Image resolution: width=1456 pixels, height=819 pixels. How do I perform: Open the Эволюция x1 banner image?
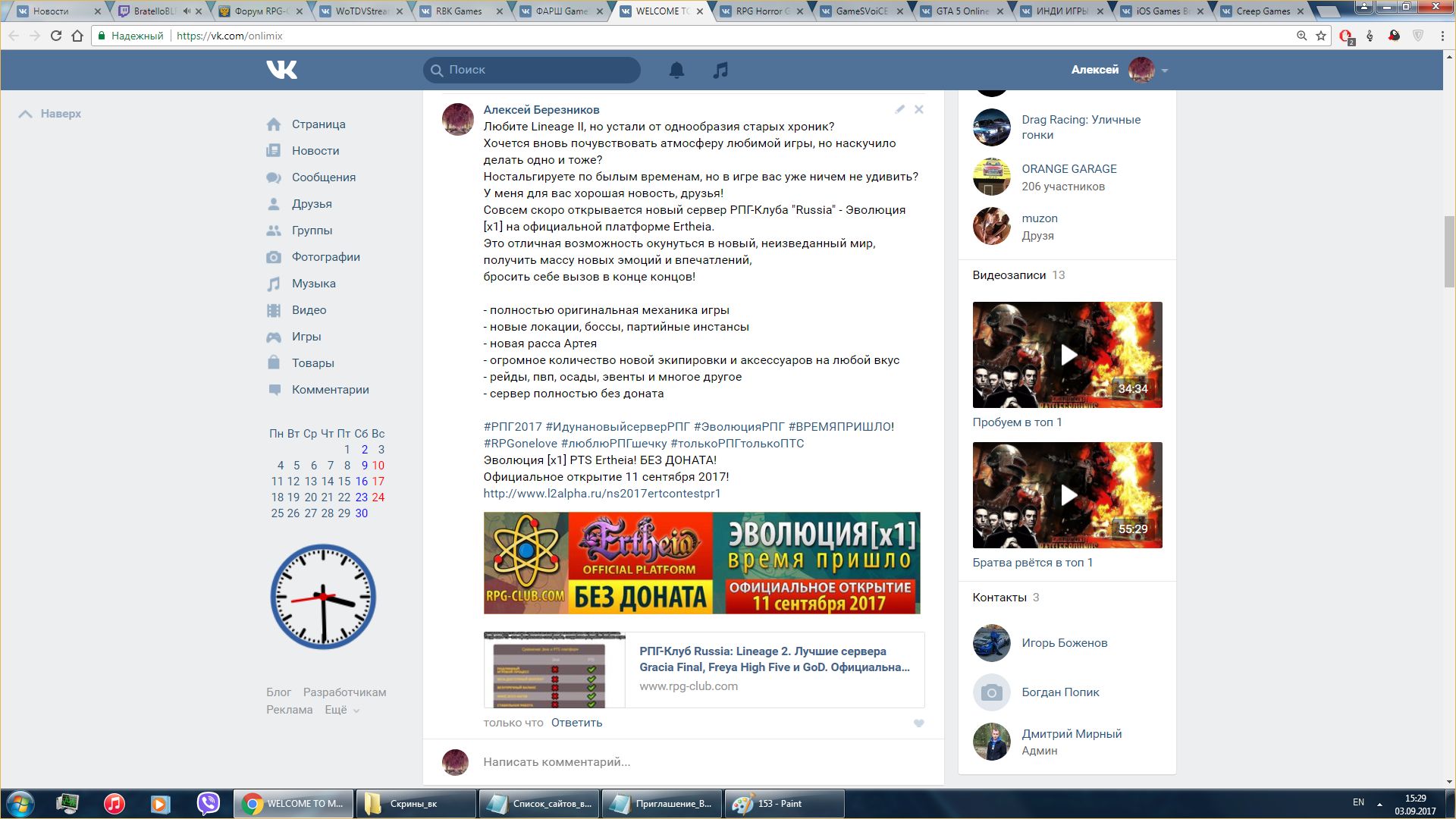(x=702, y=563)
